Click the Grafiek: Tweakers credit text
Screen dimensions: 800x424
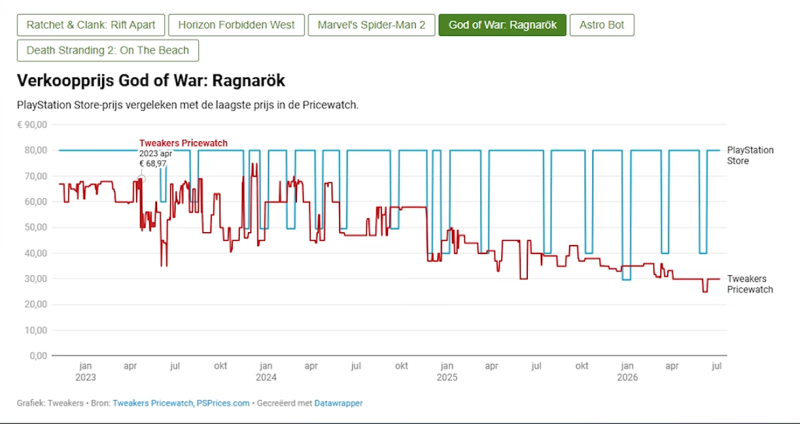click(x=50, y=403)
